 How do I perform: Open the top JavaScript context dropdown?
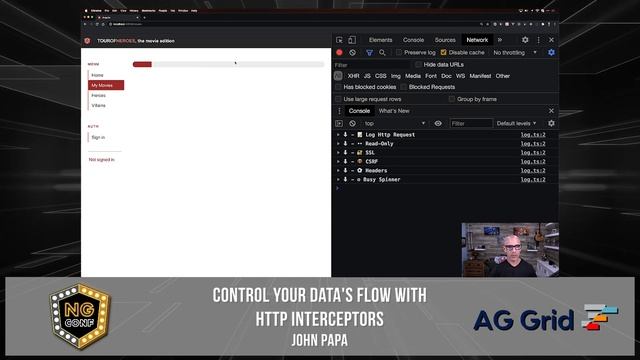[x=395, y=123]
